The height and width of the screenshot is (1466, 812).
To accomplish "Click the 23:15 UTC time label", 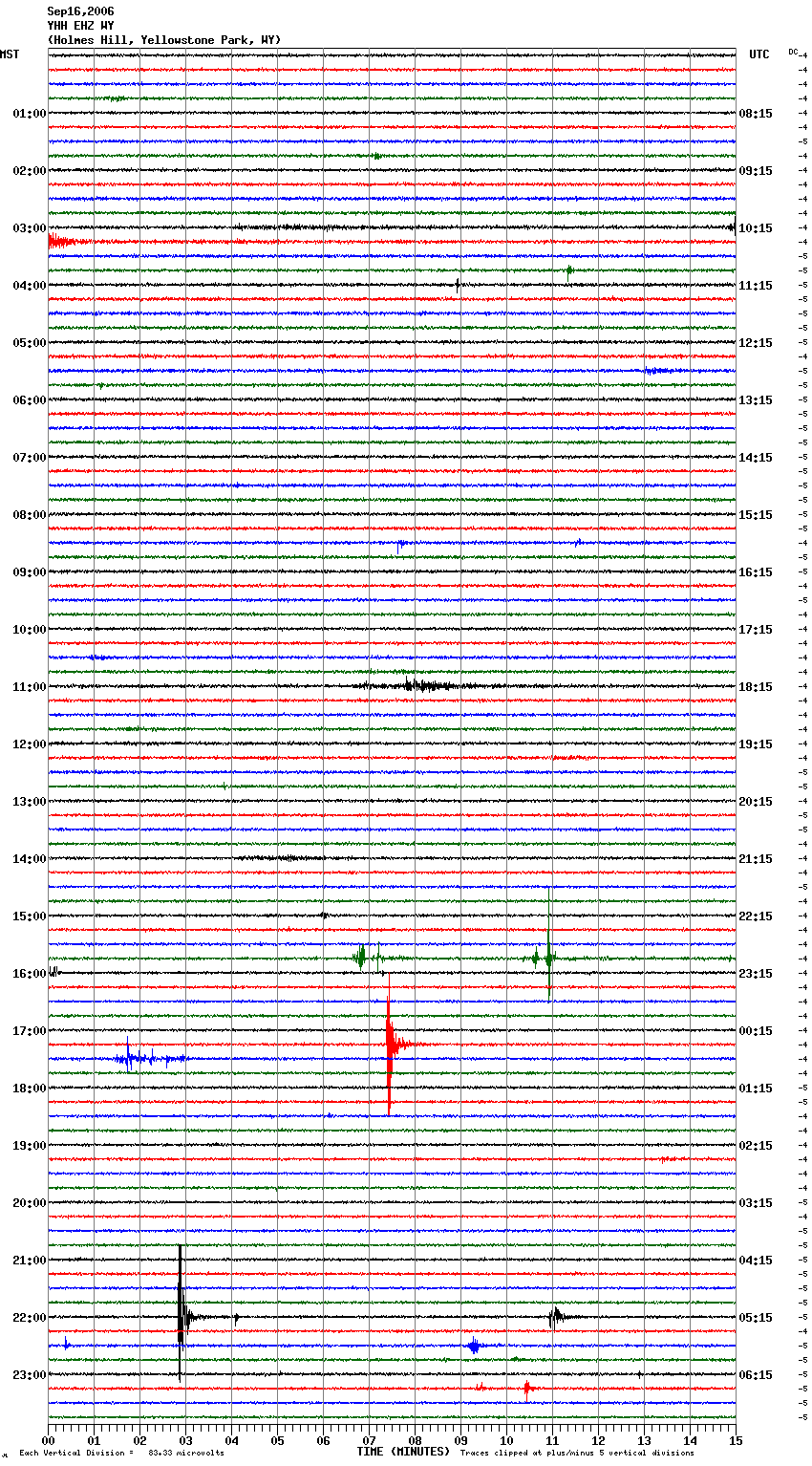I will (x=756, y=974).
